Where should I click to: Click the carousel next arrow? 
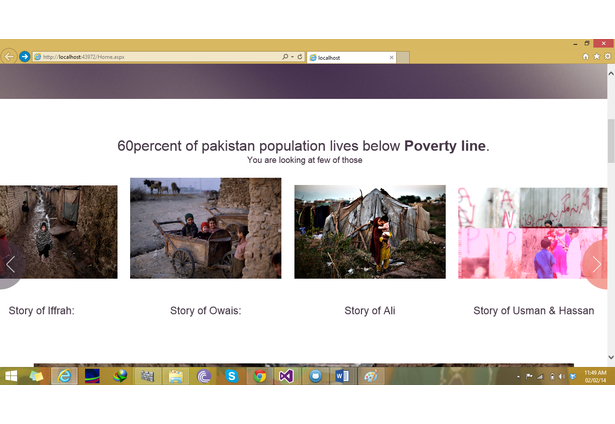(596, 264)
